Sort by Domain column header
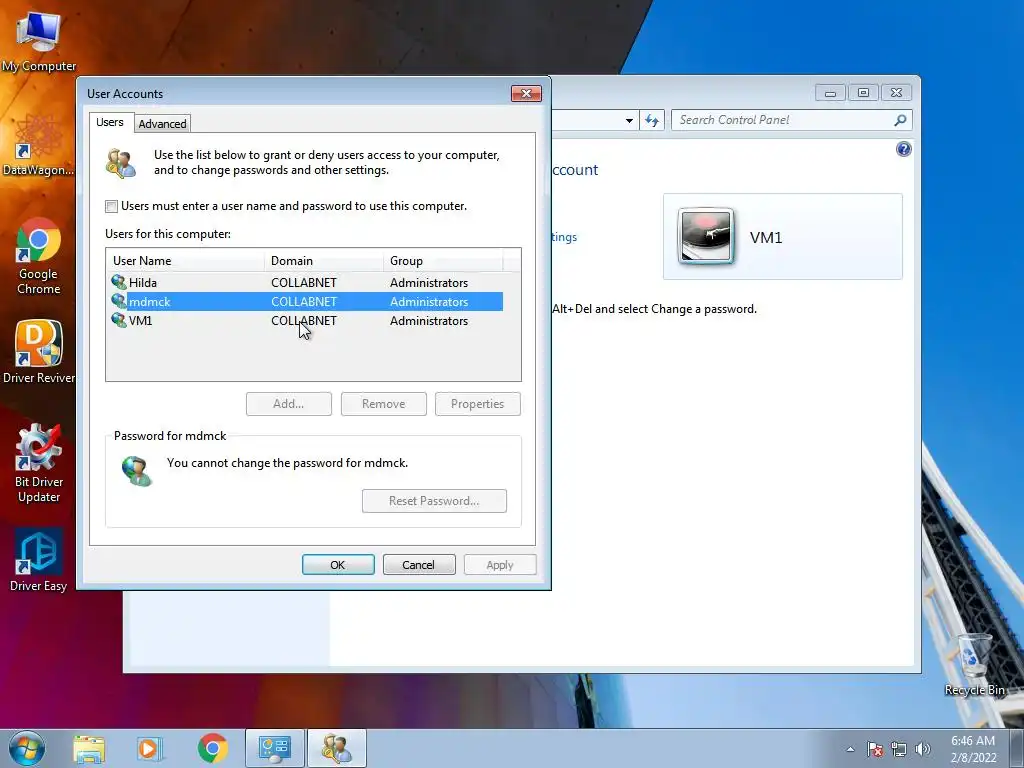Viewport: 1024px width, 768px height. [324, 261]
